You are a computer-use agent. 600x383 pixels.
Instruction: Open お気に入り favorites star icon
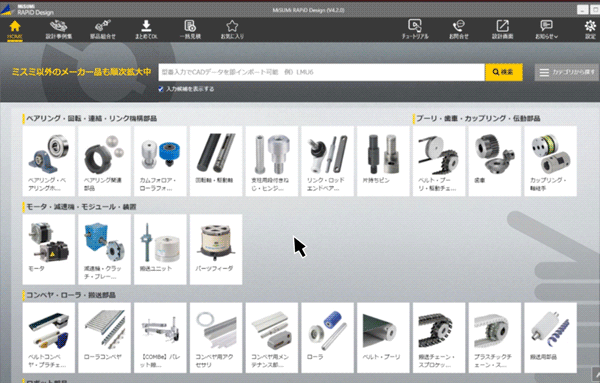pos(232,30)
